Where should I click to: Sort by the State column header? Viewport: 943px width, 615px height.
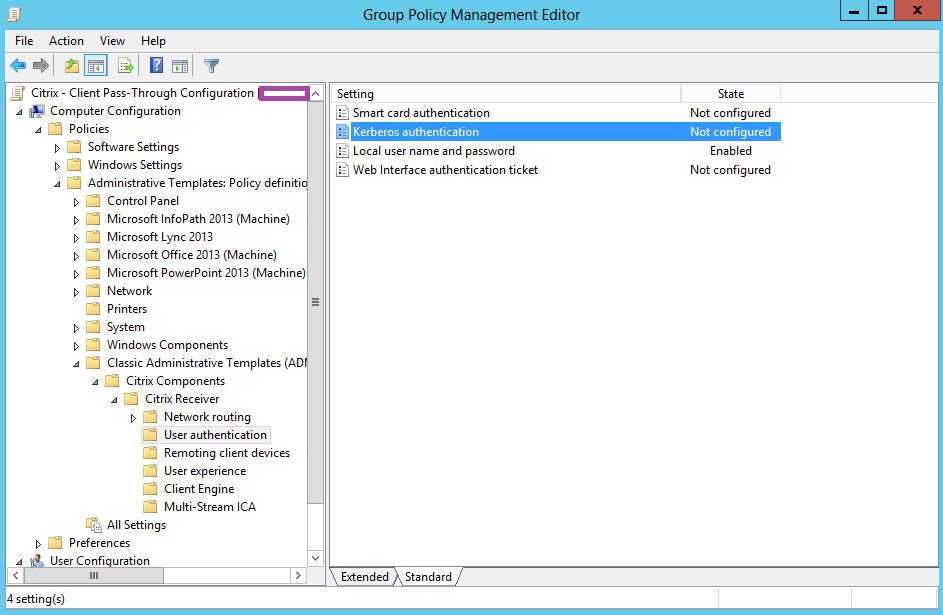pyautogui.click(x=731, y=94)
